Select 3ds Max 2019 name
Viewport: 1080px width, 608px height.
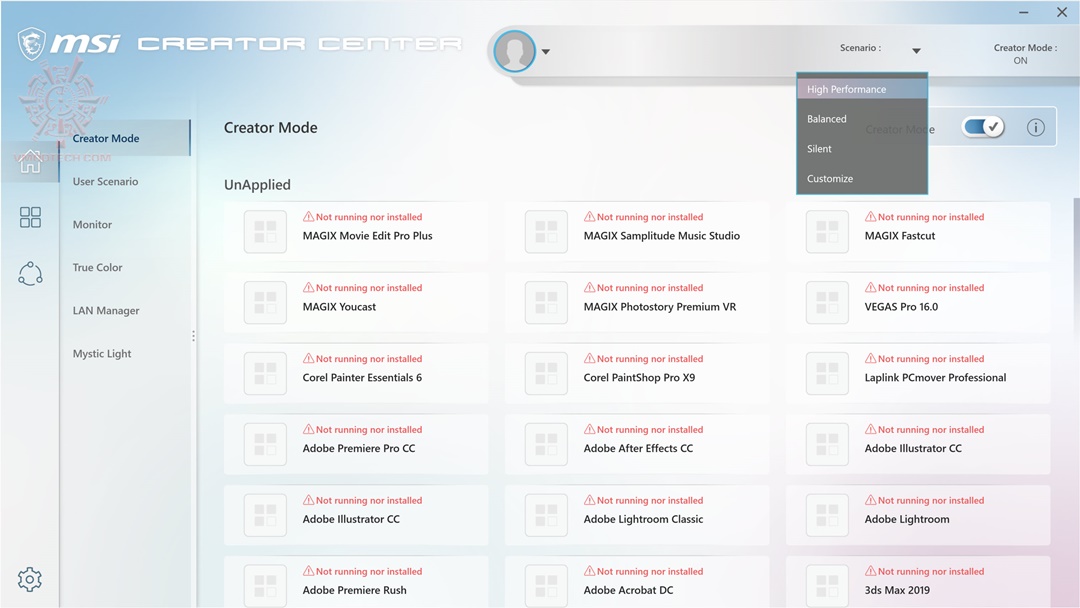[x=897, y=590]
